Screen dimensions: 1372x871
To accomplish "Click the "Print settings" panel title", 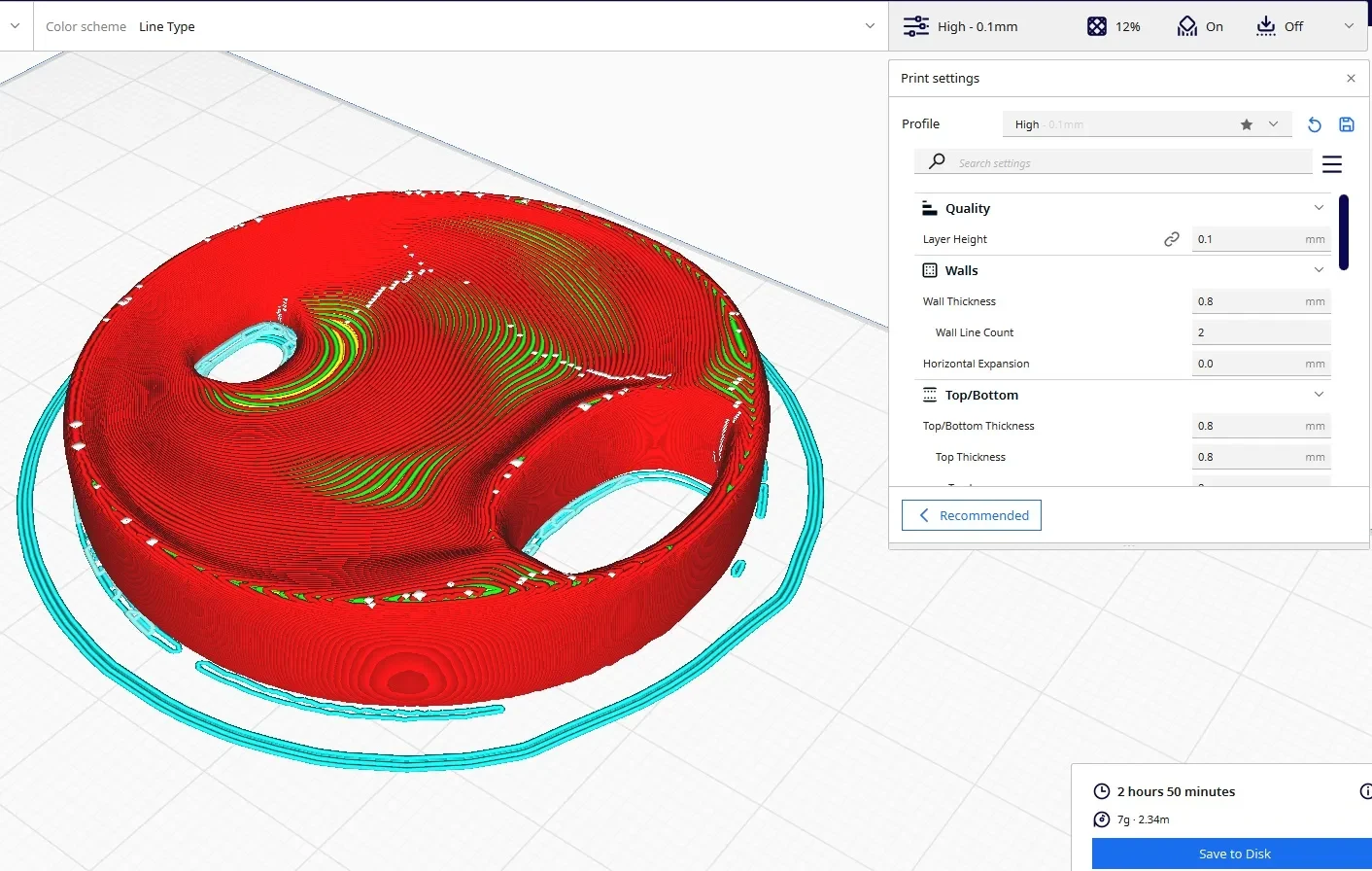I will (940, 79).
